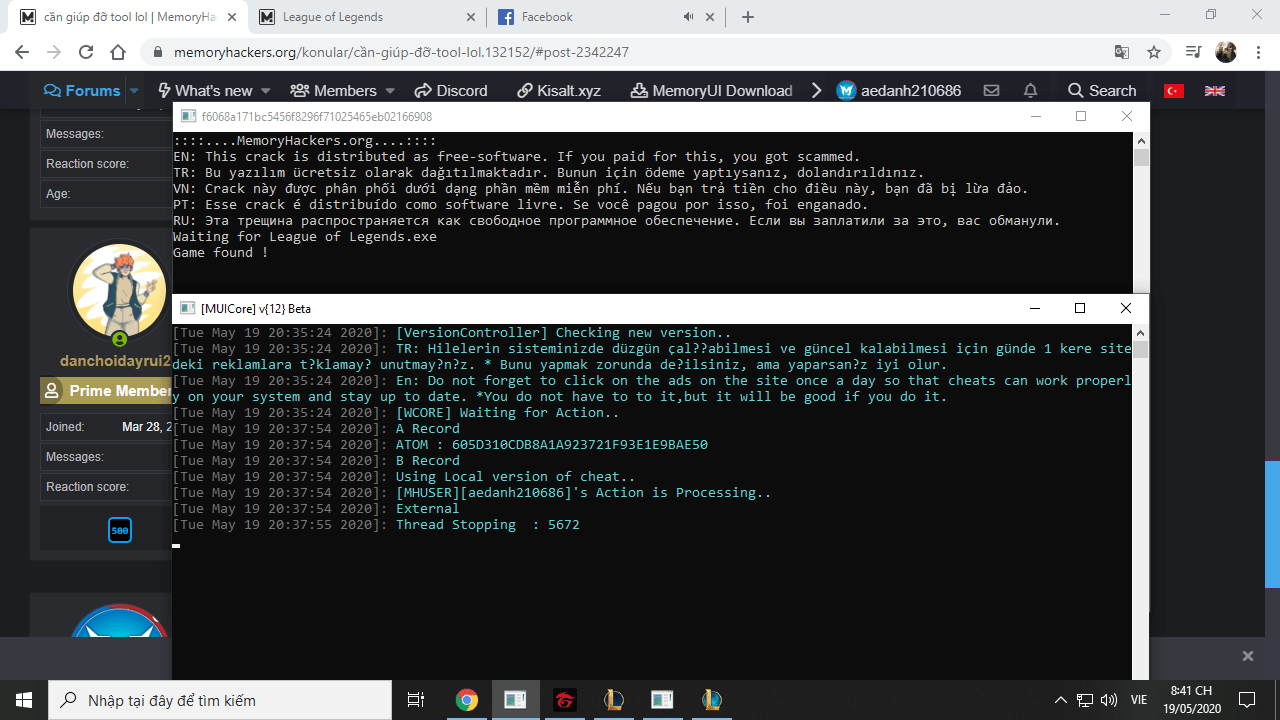Open the Discord link
1280x720 pixels.
451,91
